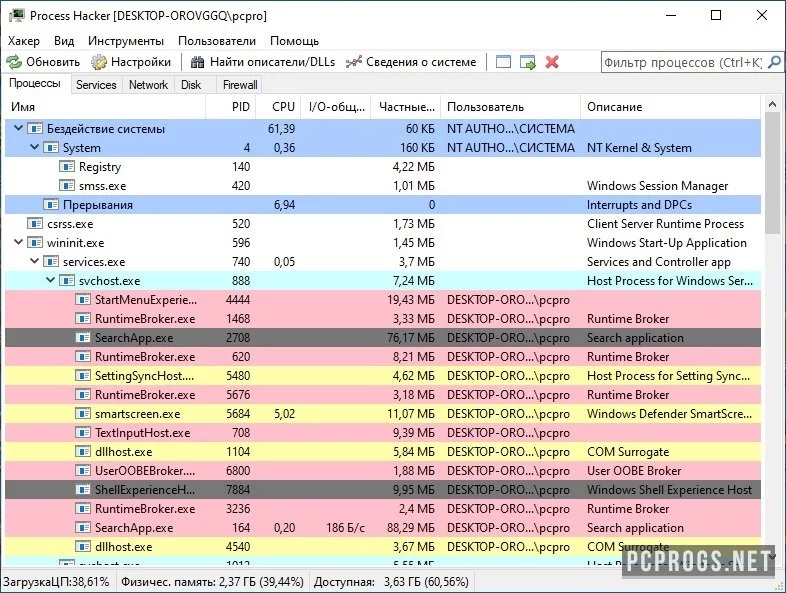Click the TextInputHost.exe process icon
The width and height of the screenshot is (786, 593).
click(x=83, y=433)
